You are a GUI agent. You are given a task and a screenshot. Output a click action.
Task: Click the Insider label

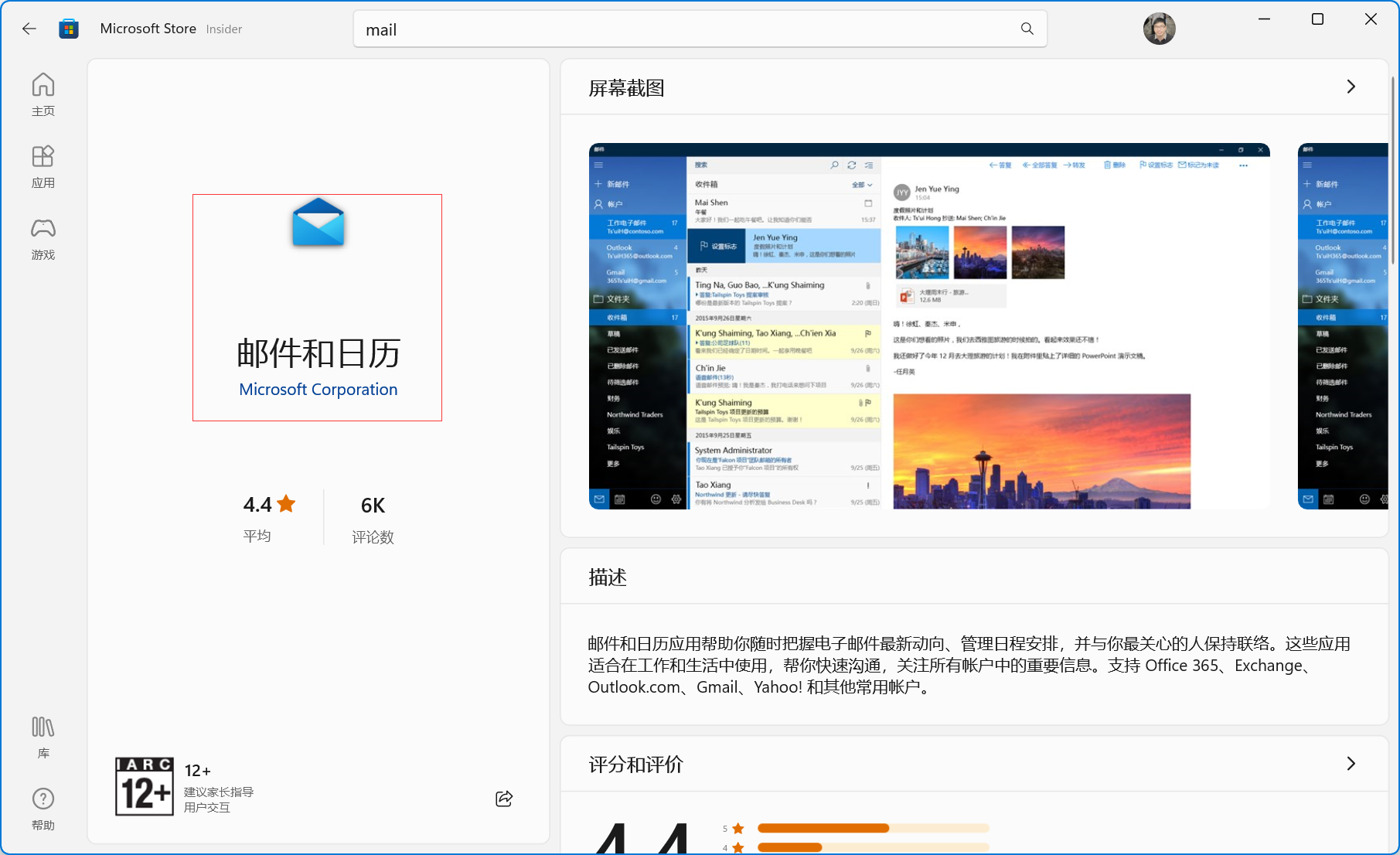pyautogui.click(x=224, y=29)
